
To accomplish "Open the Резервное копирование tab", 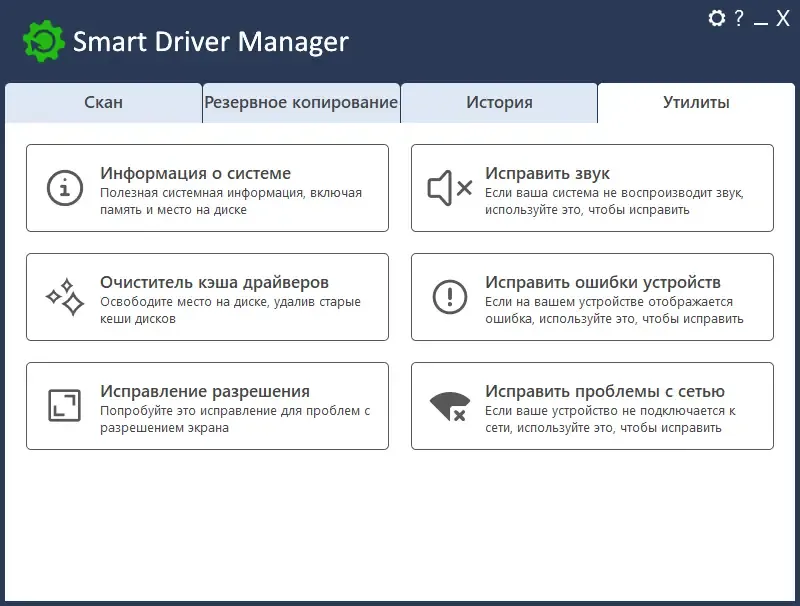I will point(300,101).
